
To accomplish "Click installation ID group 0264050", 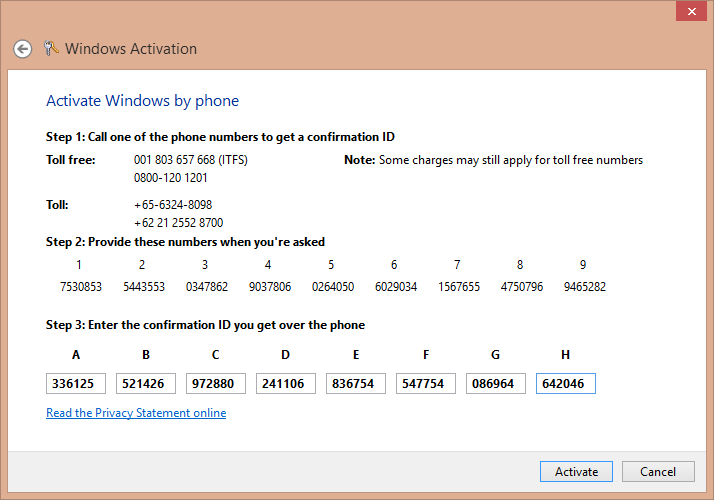I will [x=333, y=287].
